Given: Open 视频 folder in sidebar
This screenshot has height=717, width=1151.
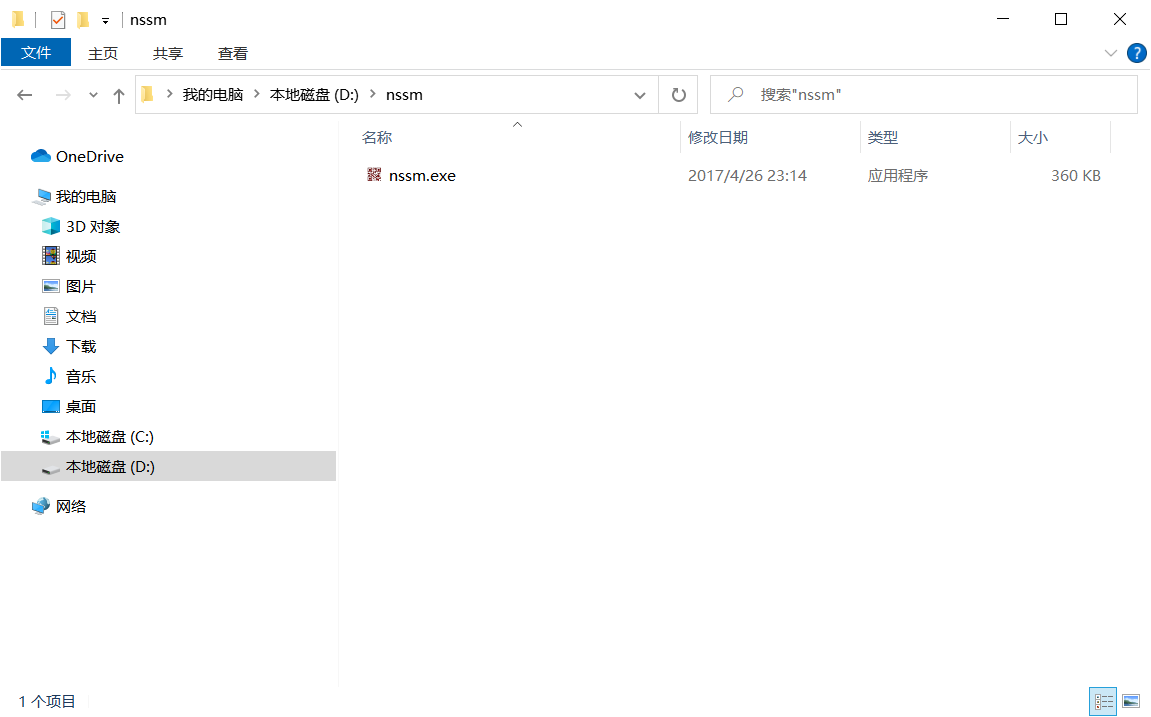Looking at the screenshot, I should click(x=81, y=256).
